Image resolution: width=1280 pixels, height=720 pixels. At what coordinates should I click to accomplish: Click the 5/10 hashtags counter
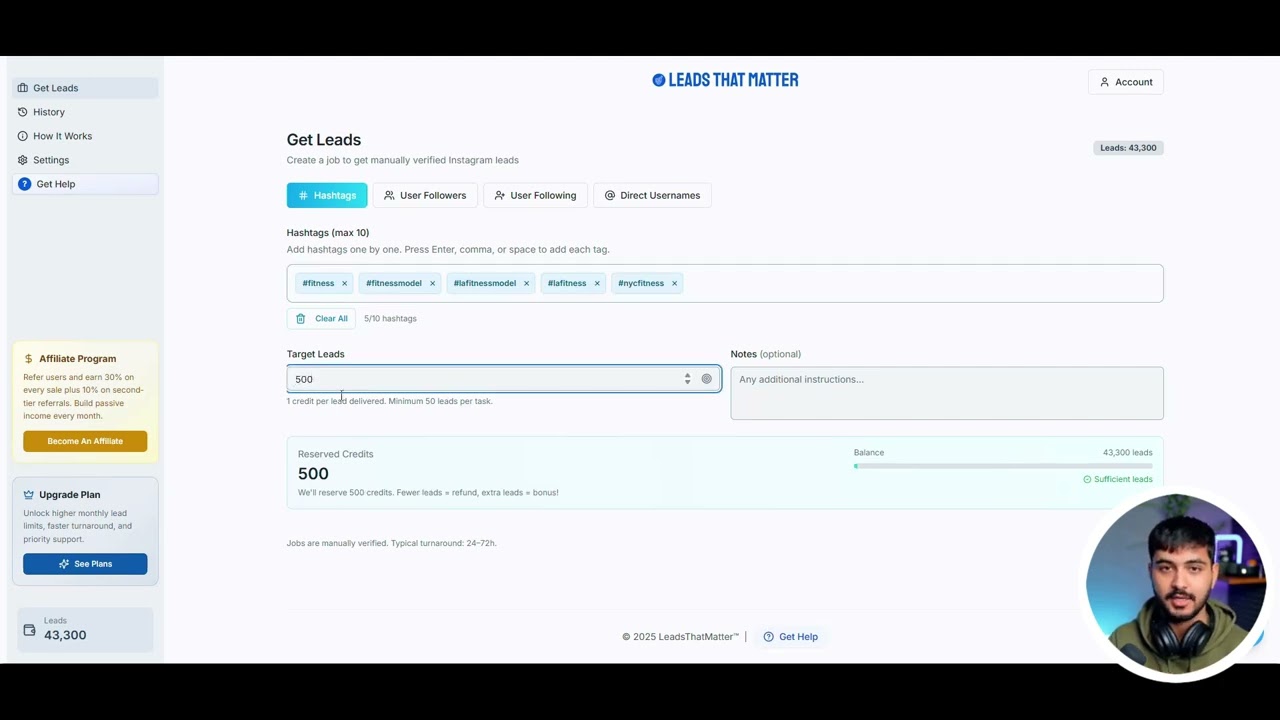pyautogui.click(x=390, y=318)
